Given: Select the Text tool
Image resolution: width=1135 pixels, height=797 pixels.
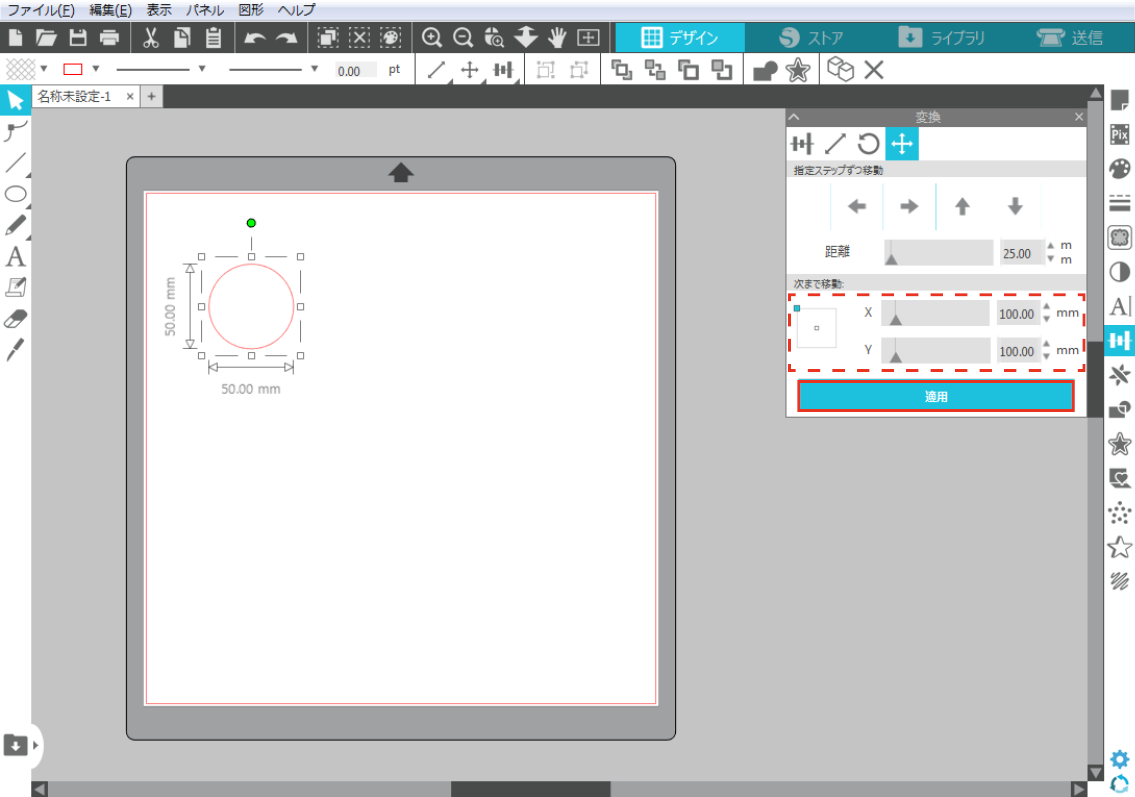Looking at the screenshot, I should (15, 257).
